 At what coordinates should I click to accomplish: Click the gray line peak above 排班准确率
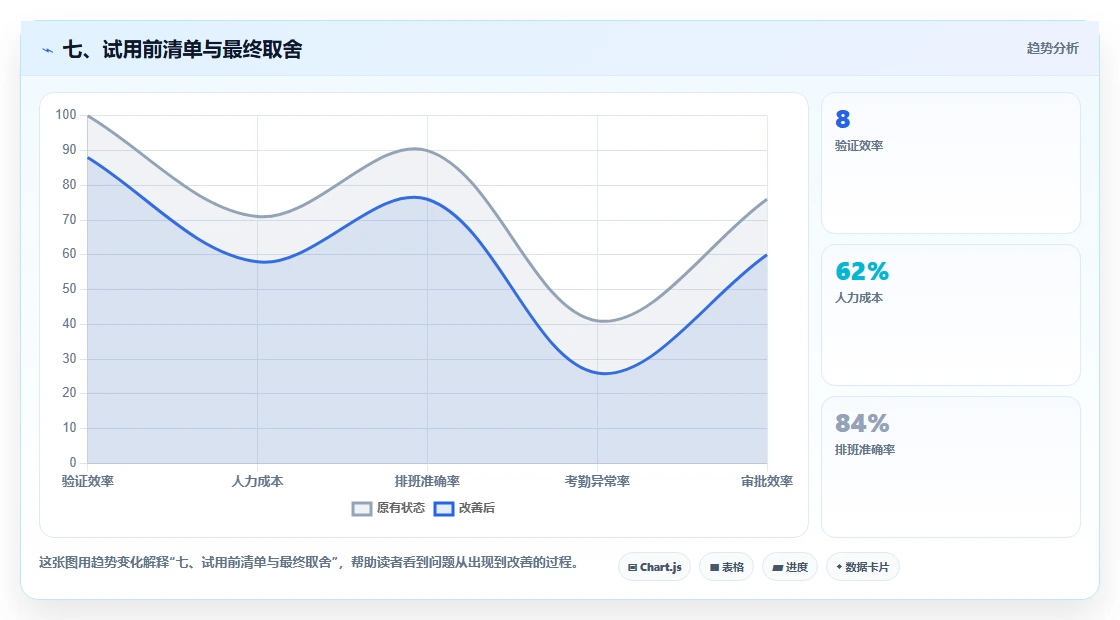click(416, 149)
